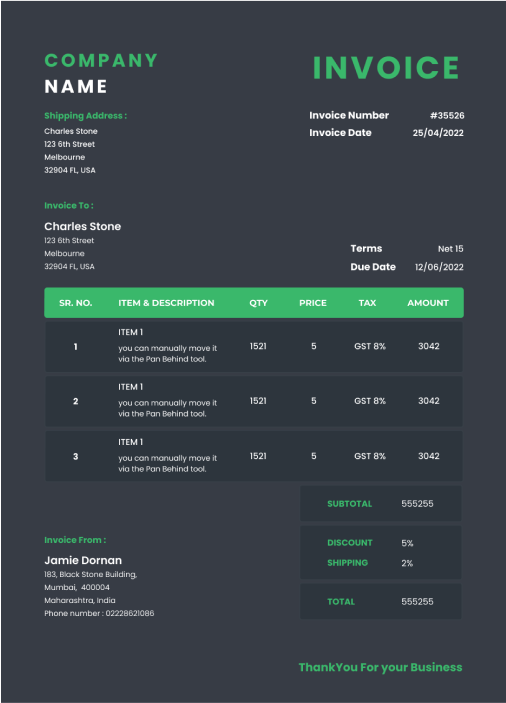This screenshot has height=703, width=506.
Task: Select quantity 1521 in row 1
Action: click(258, 346)
